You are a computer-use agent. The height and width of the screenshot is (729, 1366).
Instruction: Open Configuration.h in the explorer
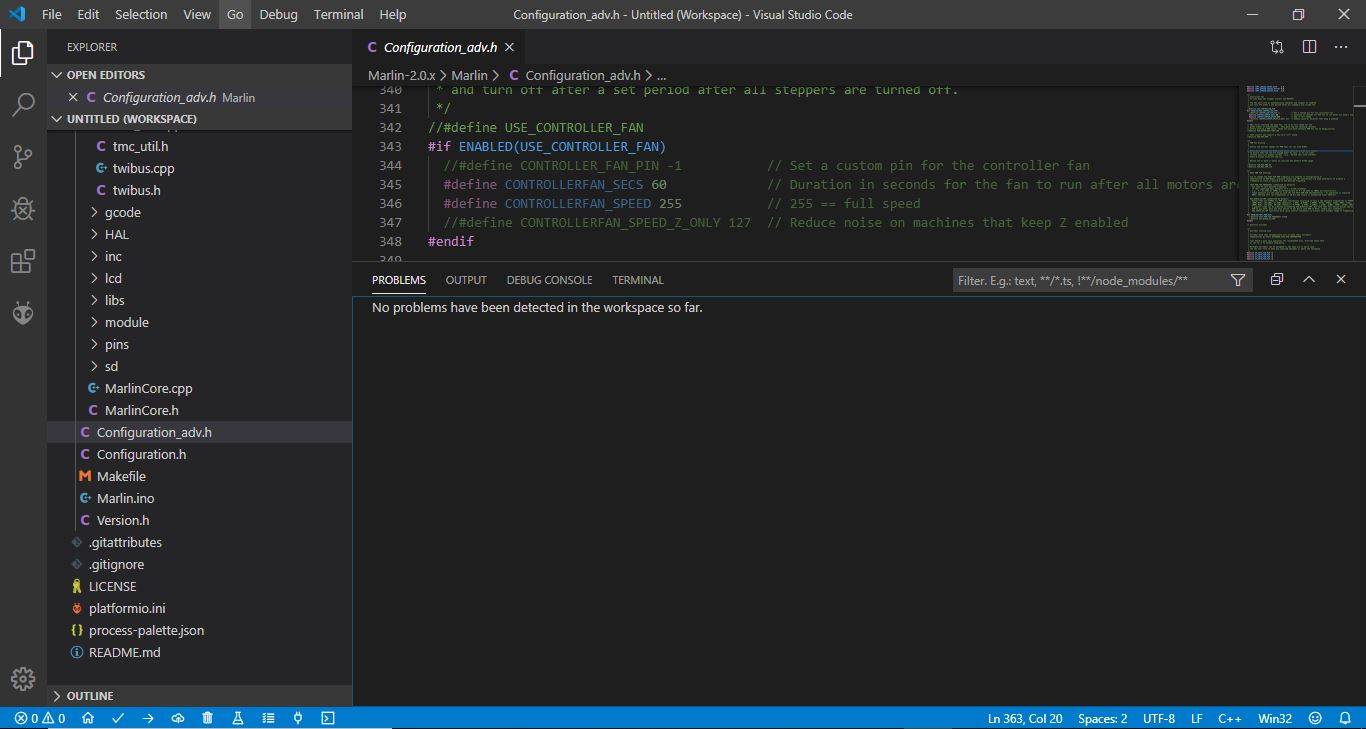tap(141, 454)
